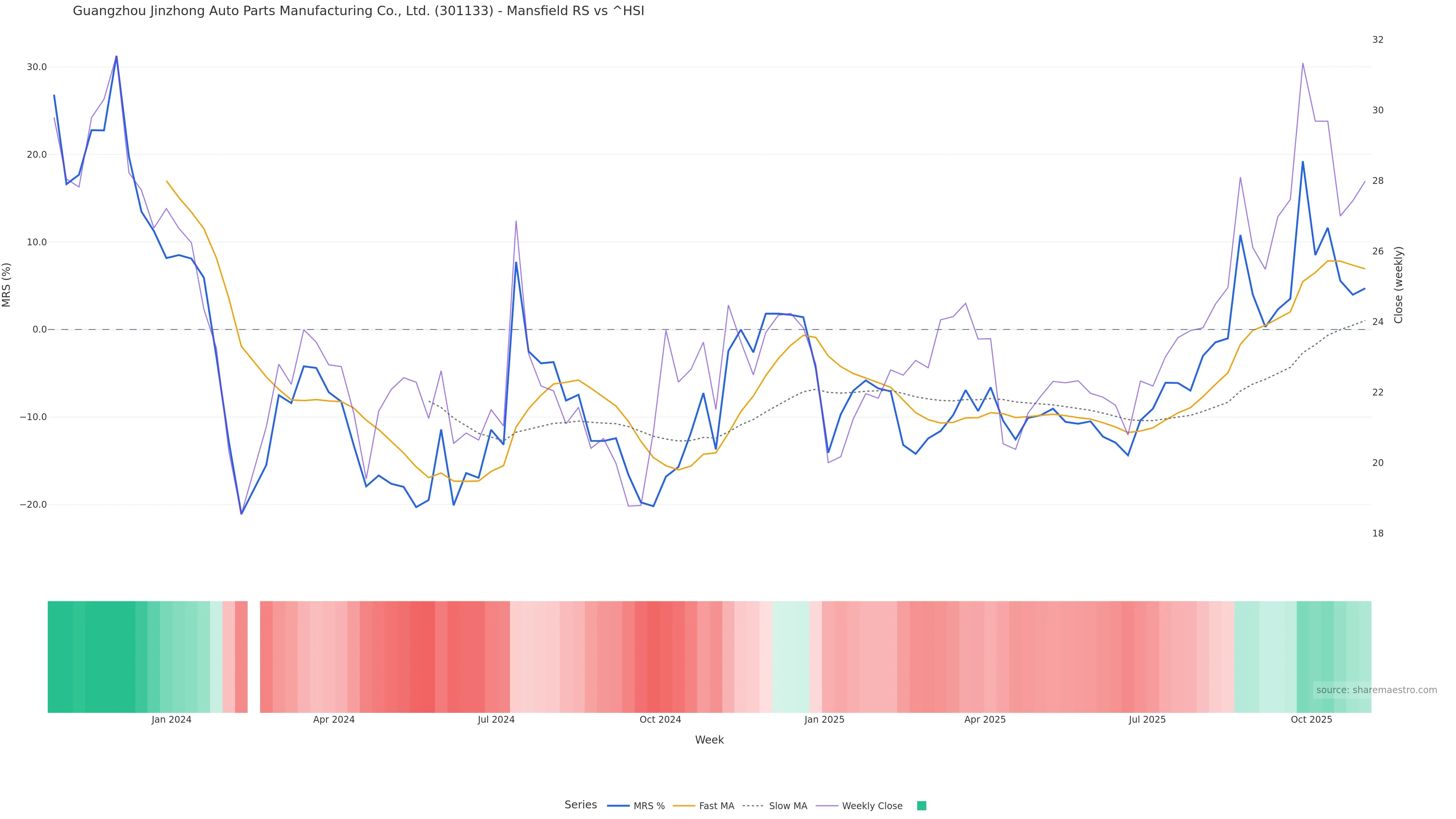Click the dotted Slow MA legend line icon
This screenshot has width=1456, height=819.
753,806
